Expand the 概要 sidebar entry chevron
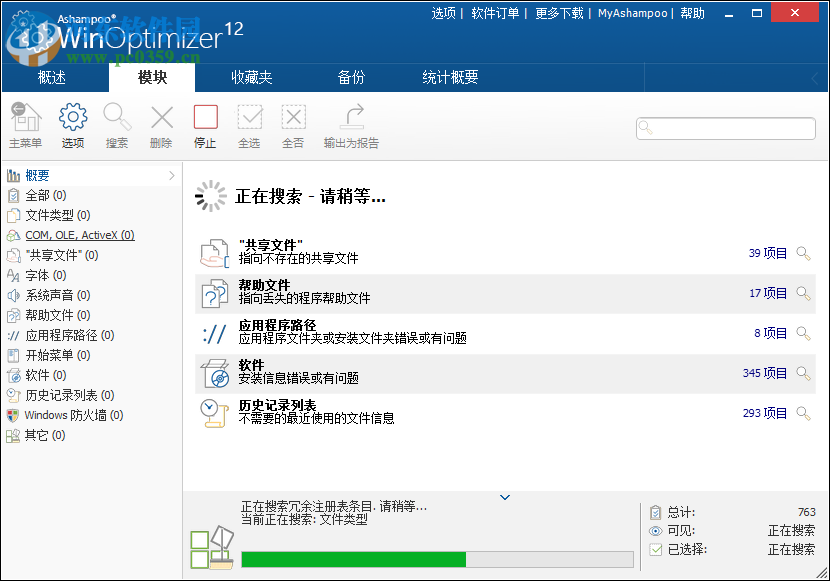 click(x=172, y=174)
